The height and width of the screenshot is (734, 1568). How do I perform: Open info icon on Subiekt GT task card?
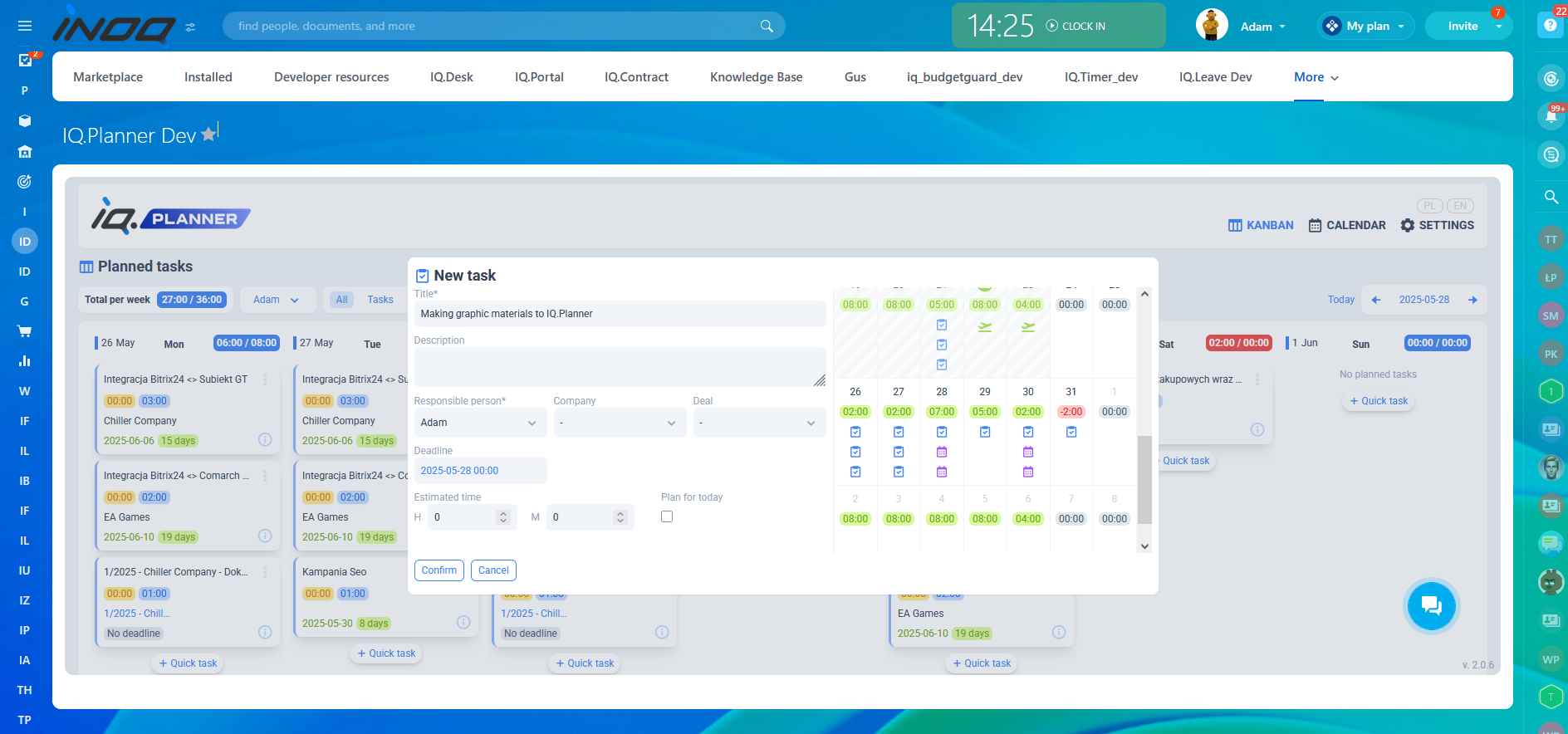click(265, 439)
